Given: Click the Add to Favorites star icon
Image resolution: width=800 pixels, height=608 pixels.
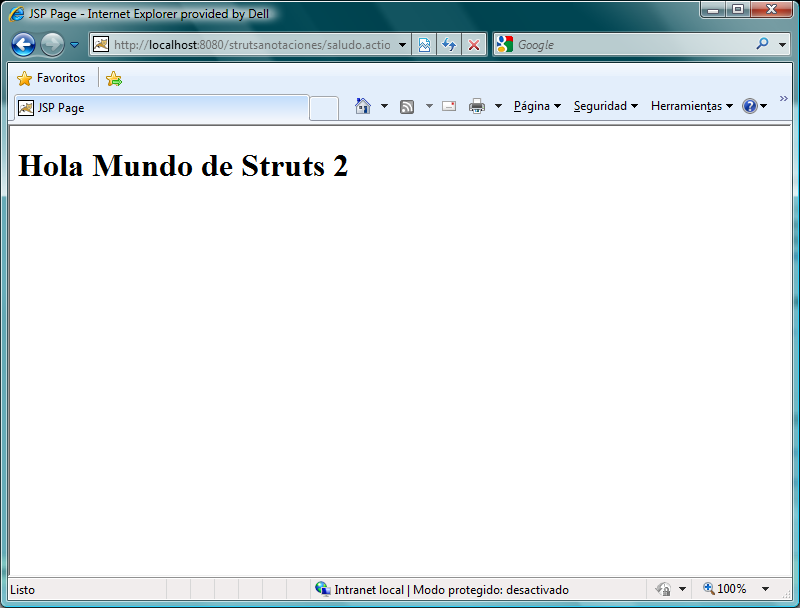Looking at the screenshot, I should tap(113, 77).
